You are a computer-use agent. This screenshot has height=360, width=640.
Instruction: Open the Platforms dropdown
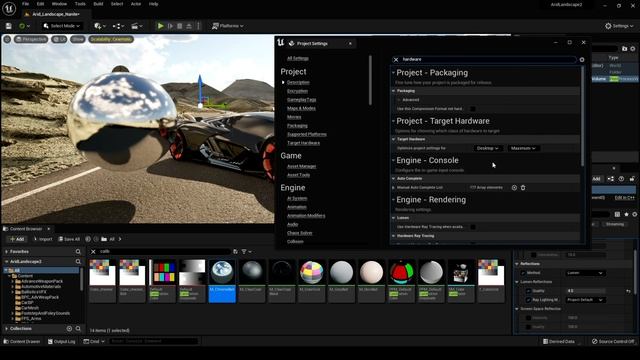tap(228, 26)
